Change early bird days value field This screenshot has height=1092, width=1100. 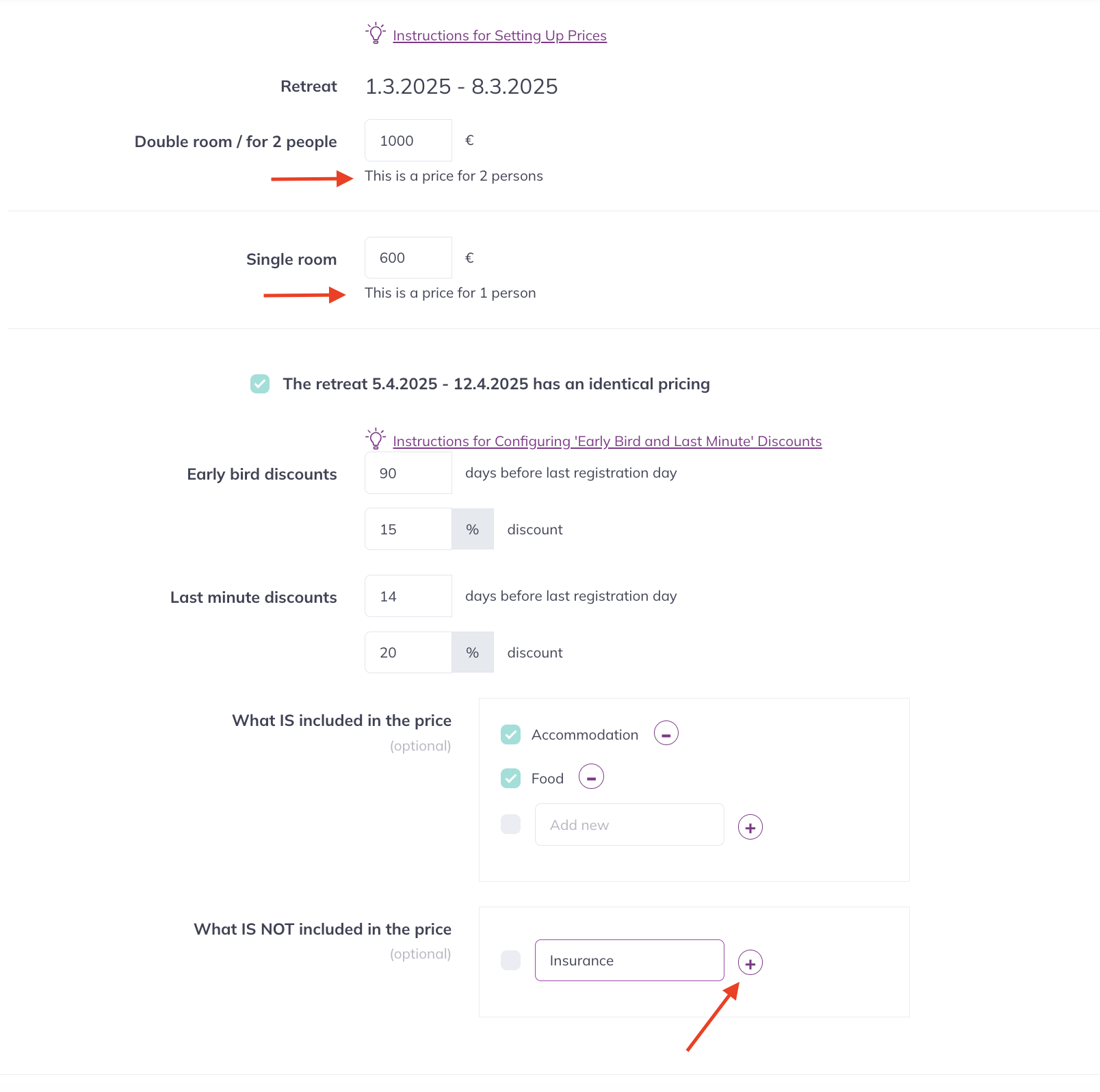click(x=408, y=473)
